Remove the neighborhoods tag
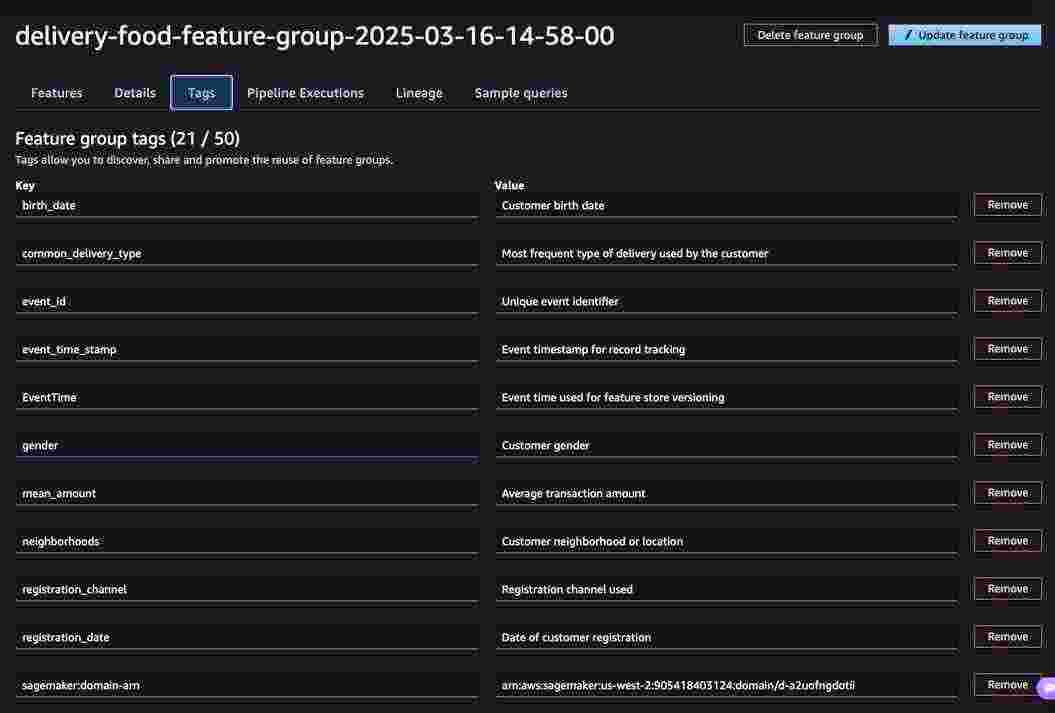The height and width of the screenshot is (713, 1055). 1007,541
